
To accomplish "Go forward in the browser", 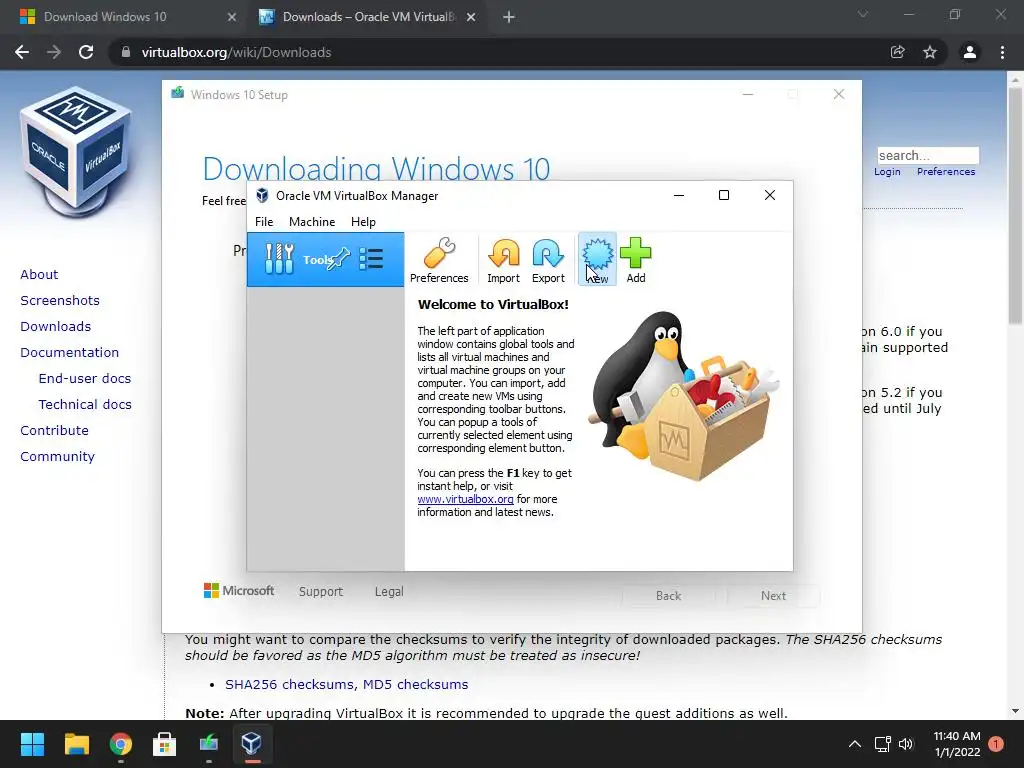I will [x=54, y=52].
